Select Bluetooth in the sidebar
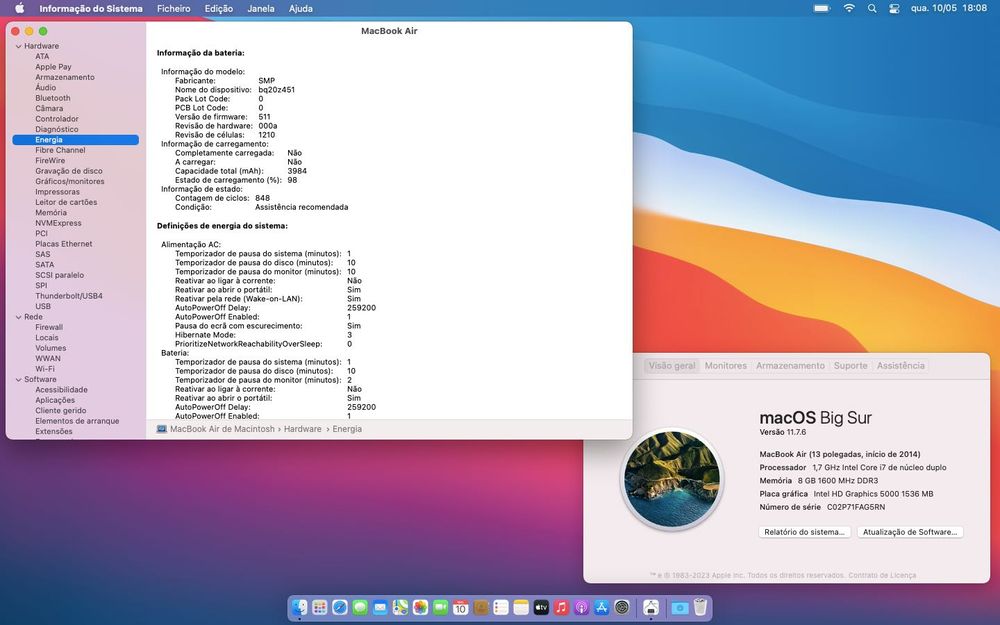1000x625 pixels. click(x=53, y=98)
